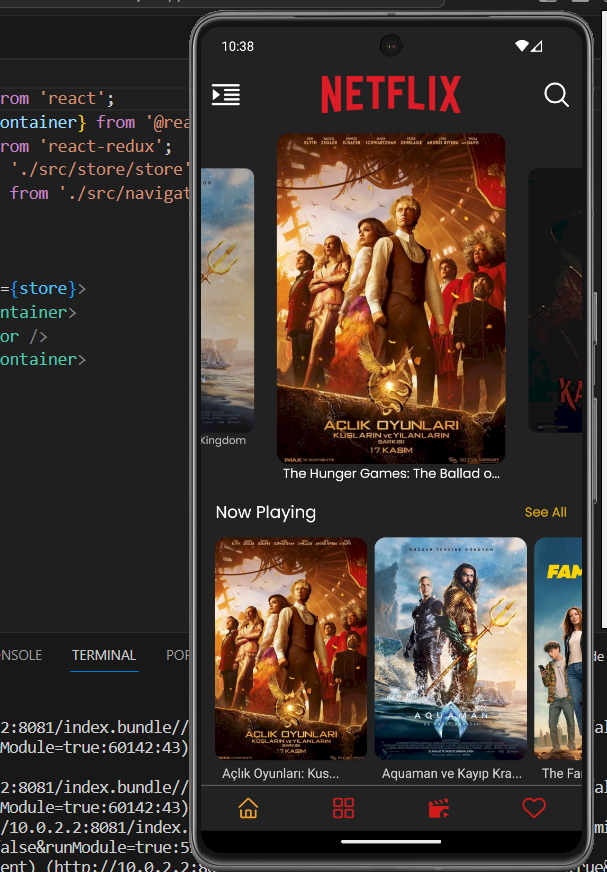Select 'Açlık Oyunları: Kus...' caption

pos(280,774)
